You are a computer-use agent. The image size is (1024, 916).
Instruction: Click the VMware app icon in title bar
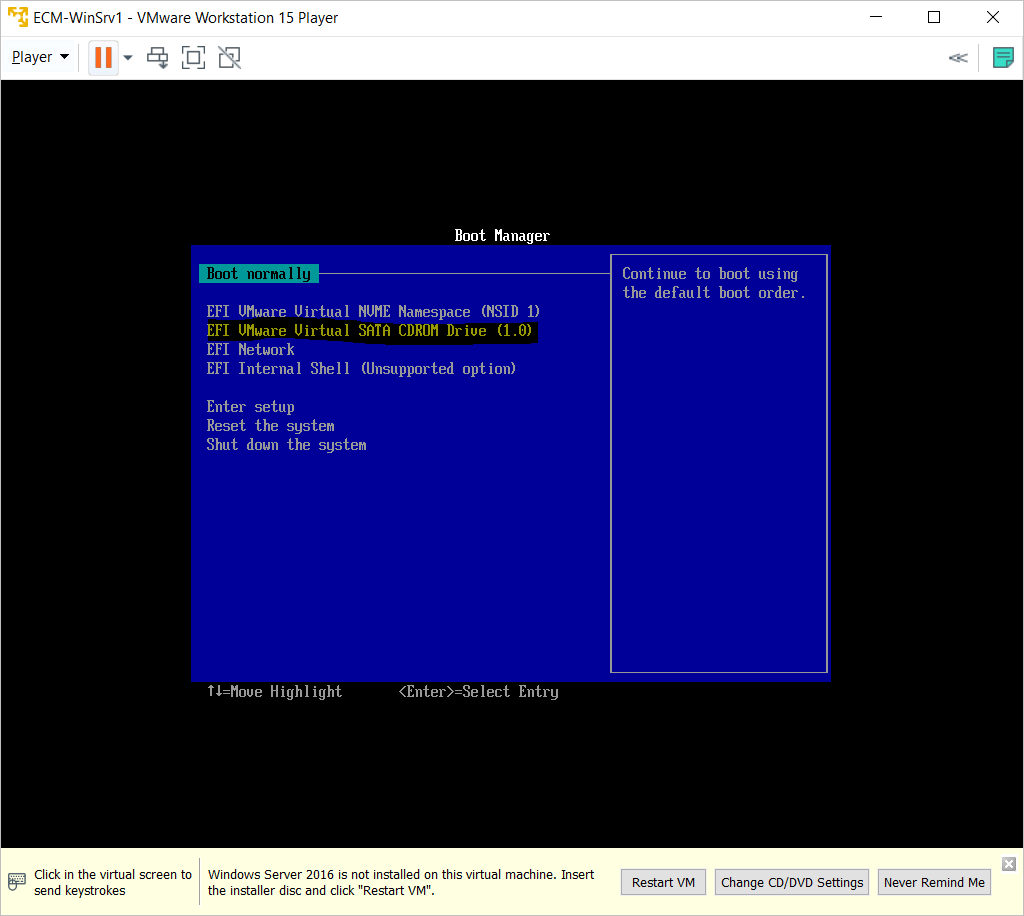pos(18,17)
